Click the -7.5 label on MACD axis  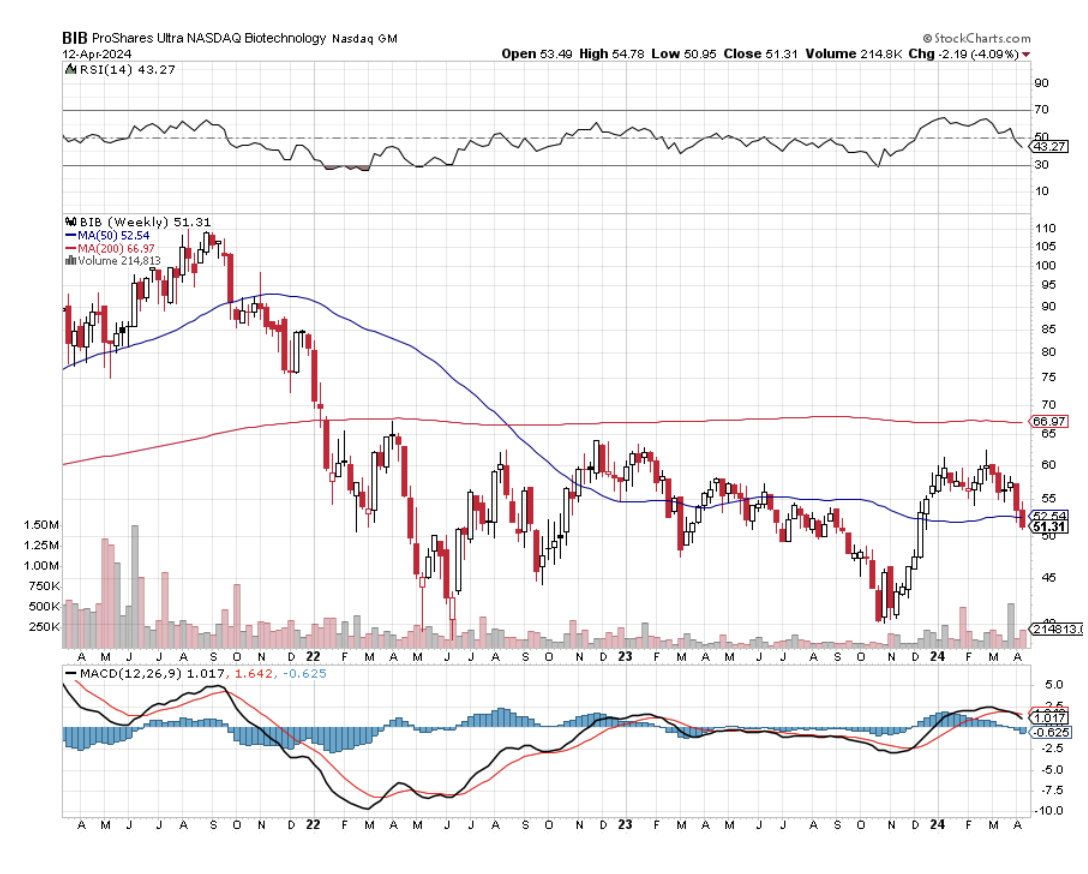pyautogui.click(x=1051, y=791)
